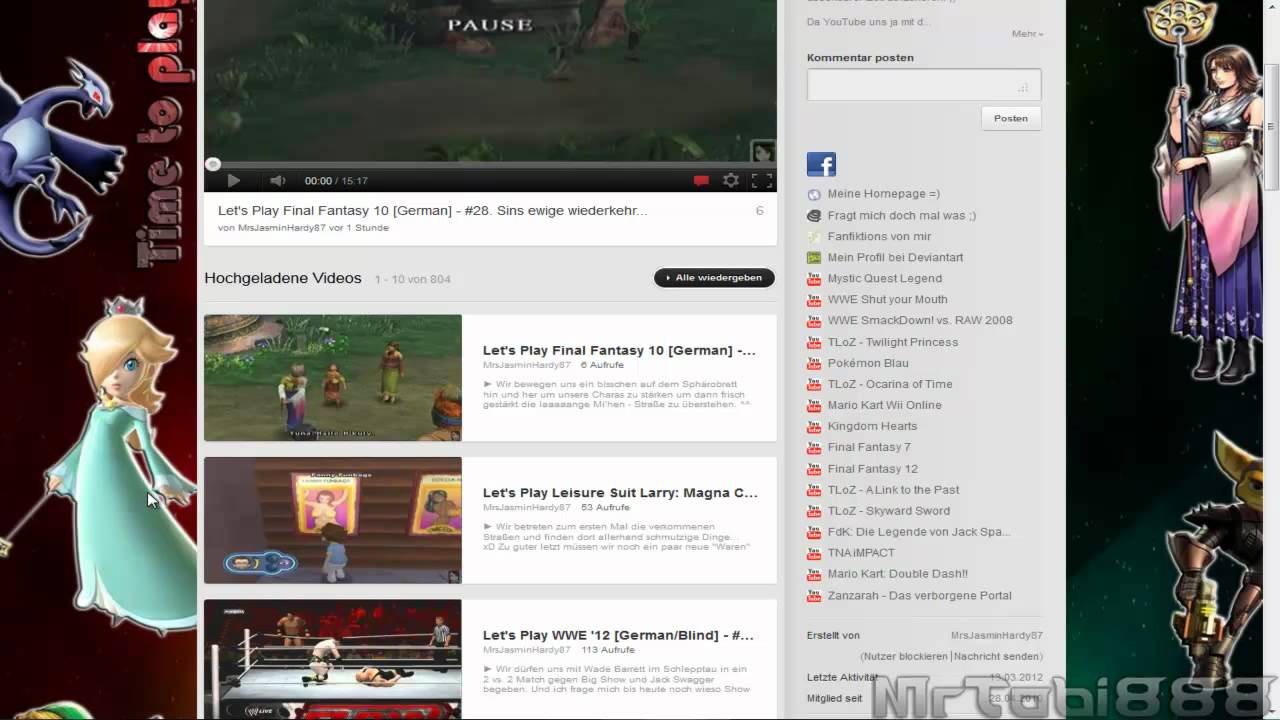1280x720 pixels.
Task: Click YouTube icon beside Zanzarah - Das verborgene Portal
Action: 814,595
